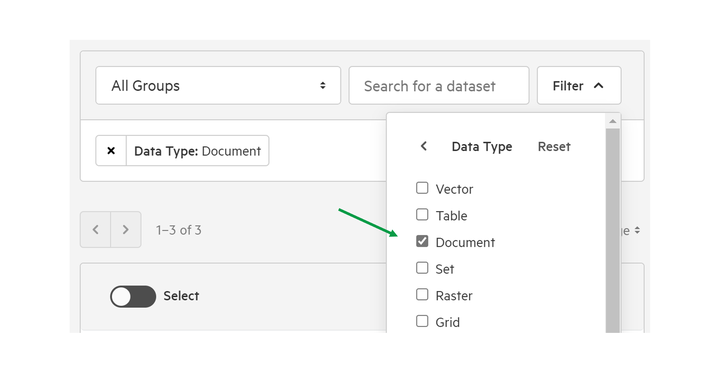Go to next page of datasets
This screenshot has width=720, height=373.
[x=126, y=230]
